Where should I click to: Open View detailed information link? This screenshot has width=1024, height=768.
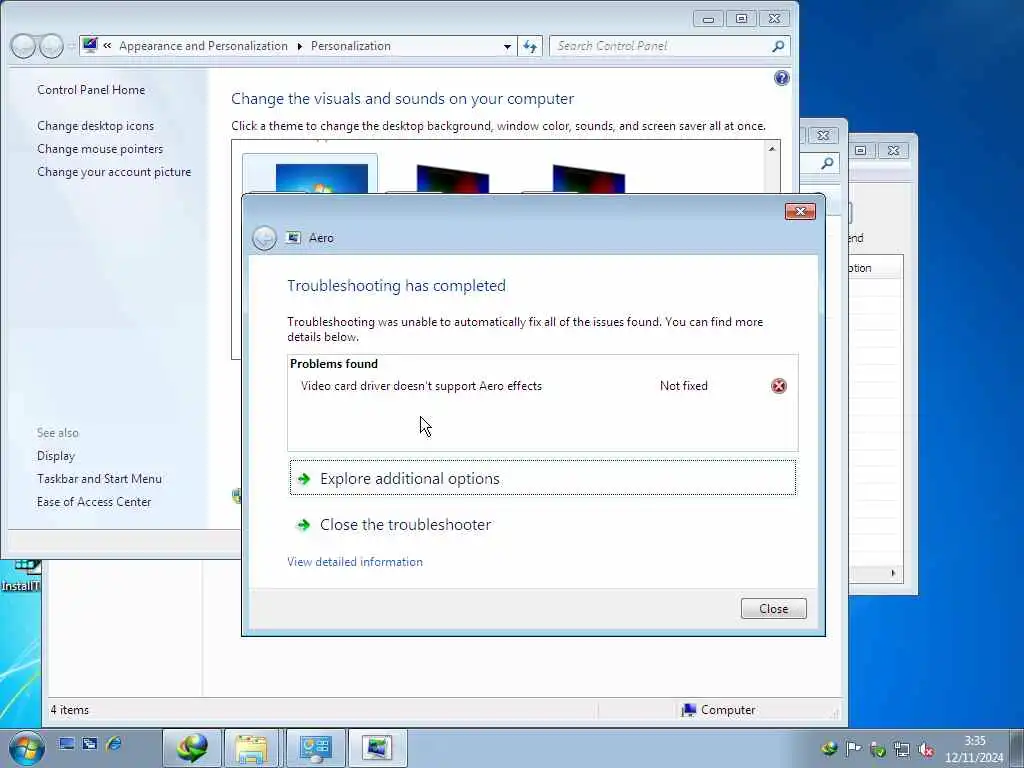tap(355, 562)
